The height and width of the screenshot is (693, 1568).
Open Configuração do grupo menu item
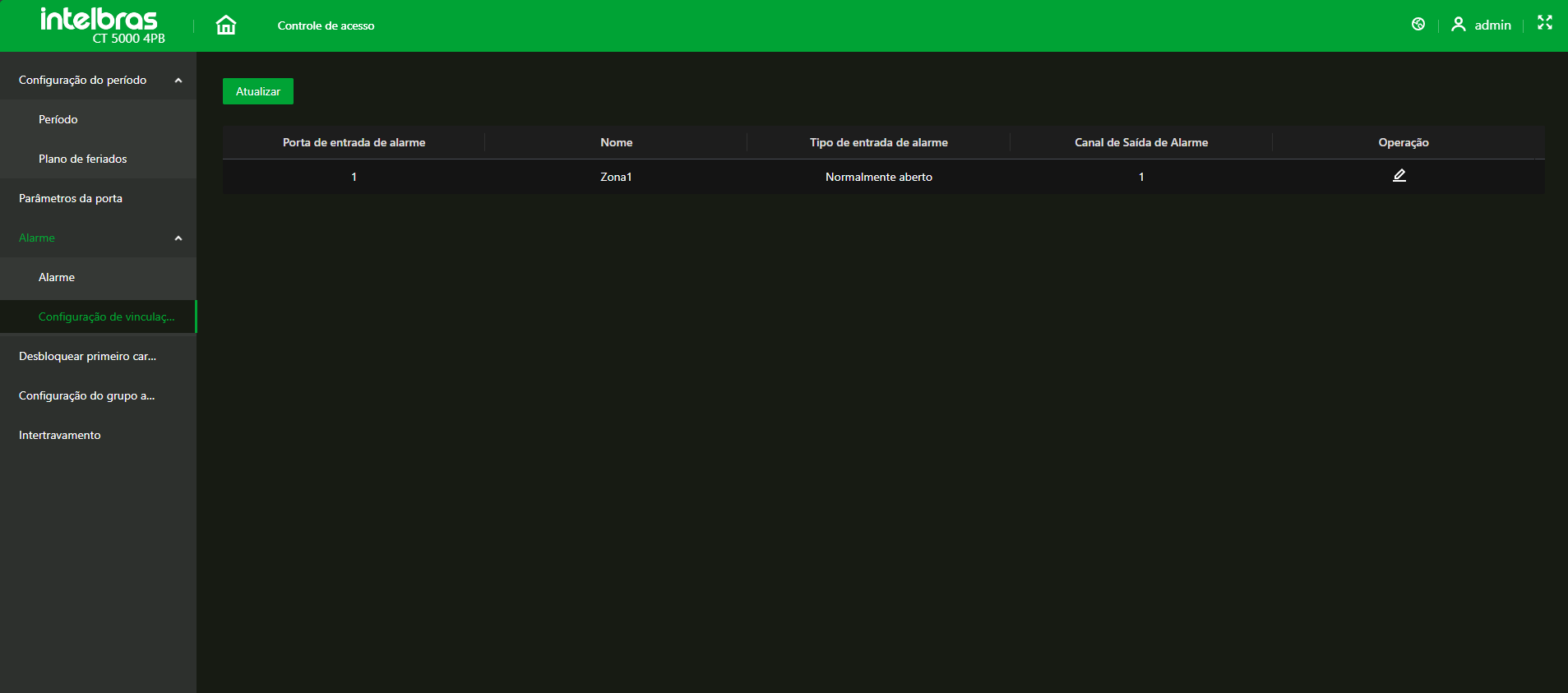pyautogui.click(x=86, y=396)
